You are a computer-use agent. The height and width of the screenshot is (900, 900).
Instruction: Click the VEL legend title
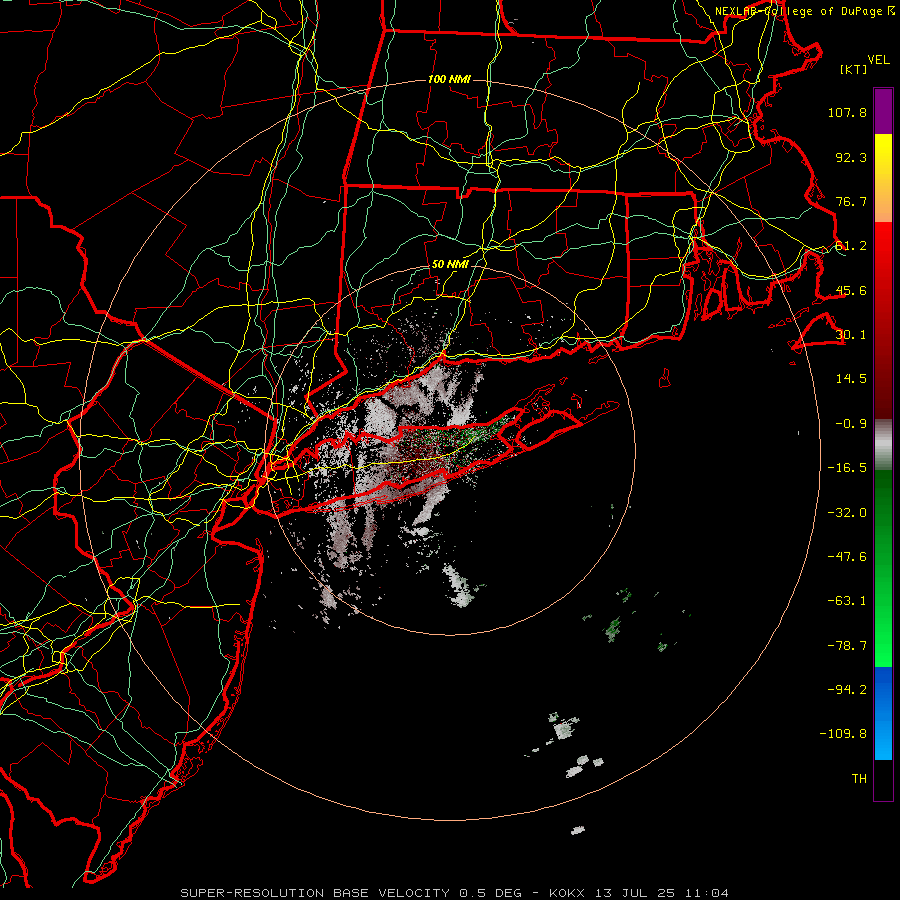click(878, 60)
